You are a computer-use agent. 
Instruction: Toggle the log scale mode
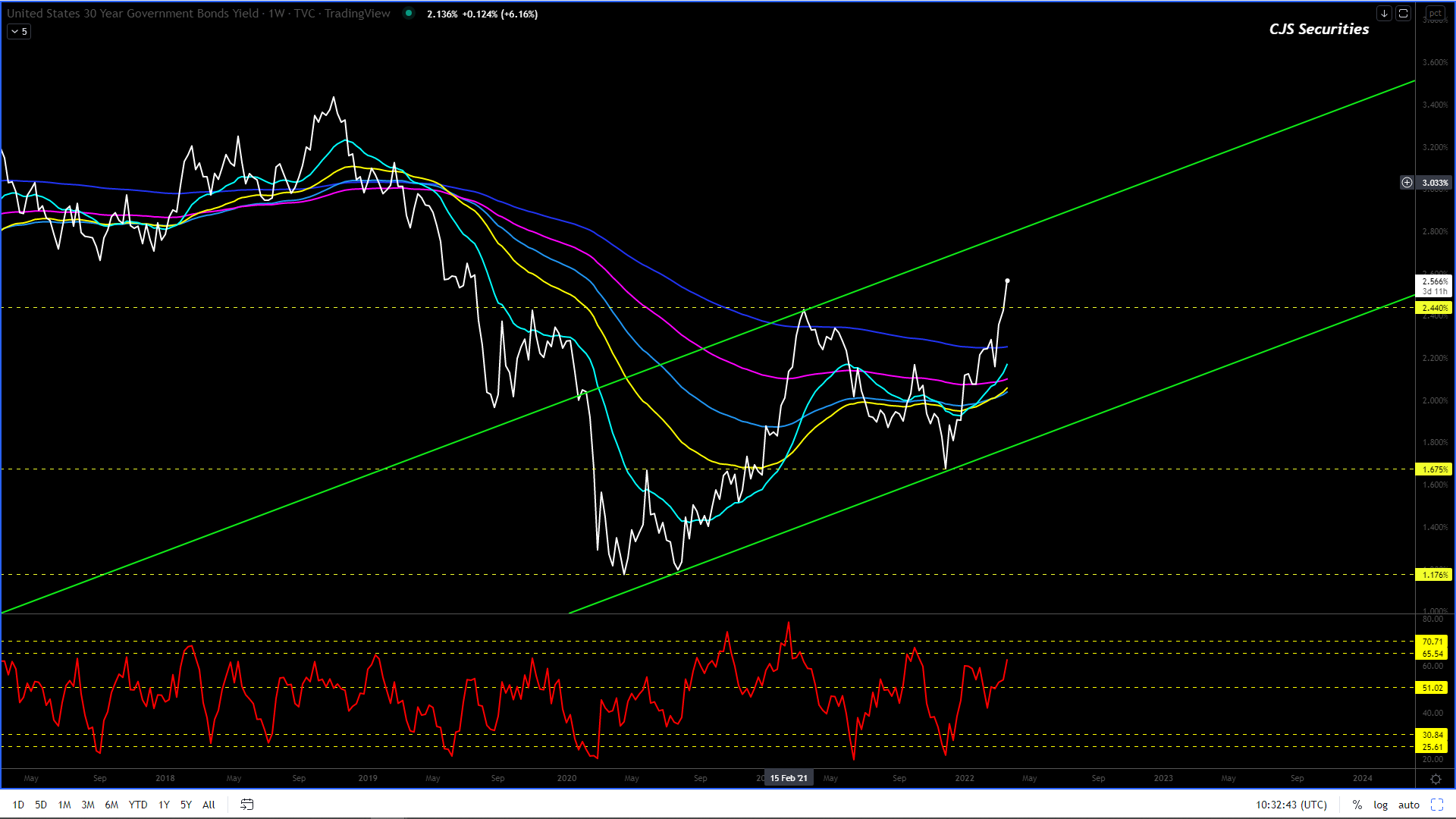(1380, 805)
